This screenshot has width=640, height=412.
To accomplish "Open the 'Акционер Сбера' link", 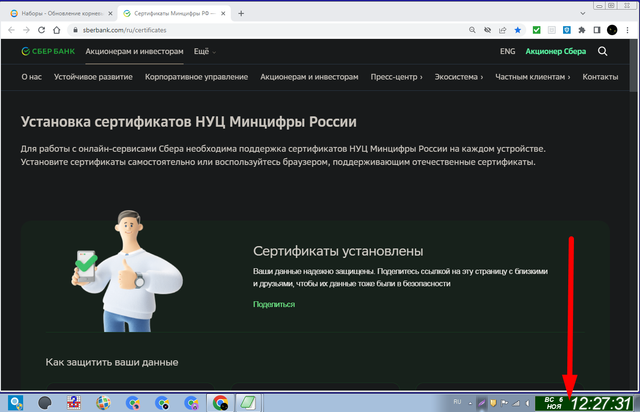I will 556,51.
